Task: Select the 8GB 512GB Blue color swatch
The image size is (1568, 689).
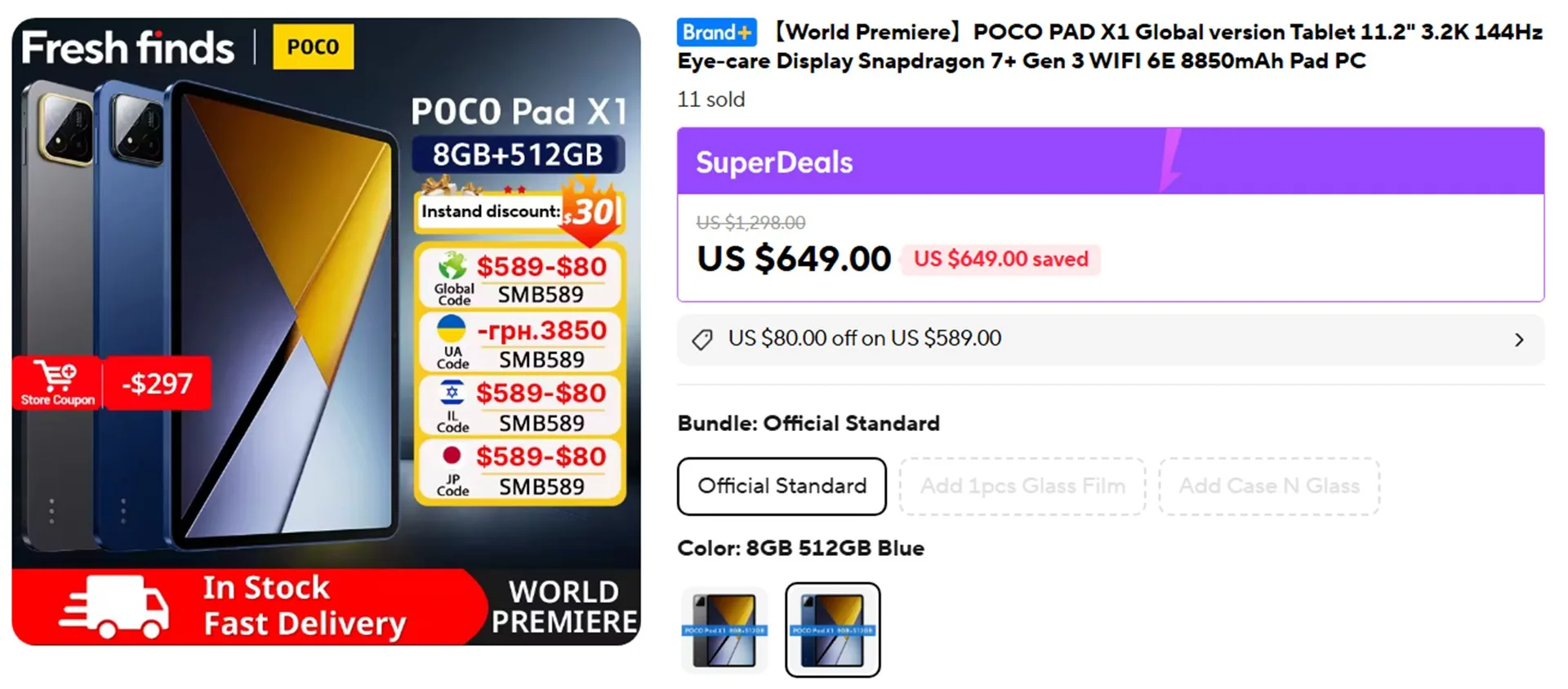Action: (x=832, y=630)
